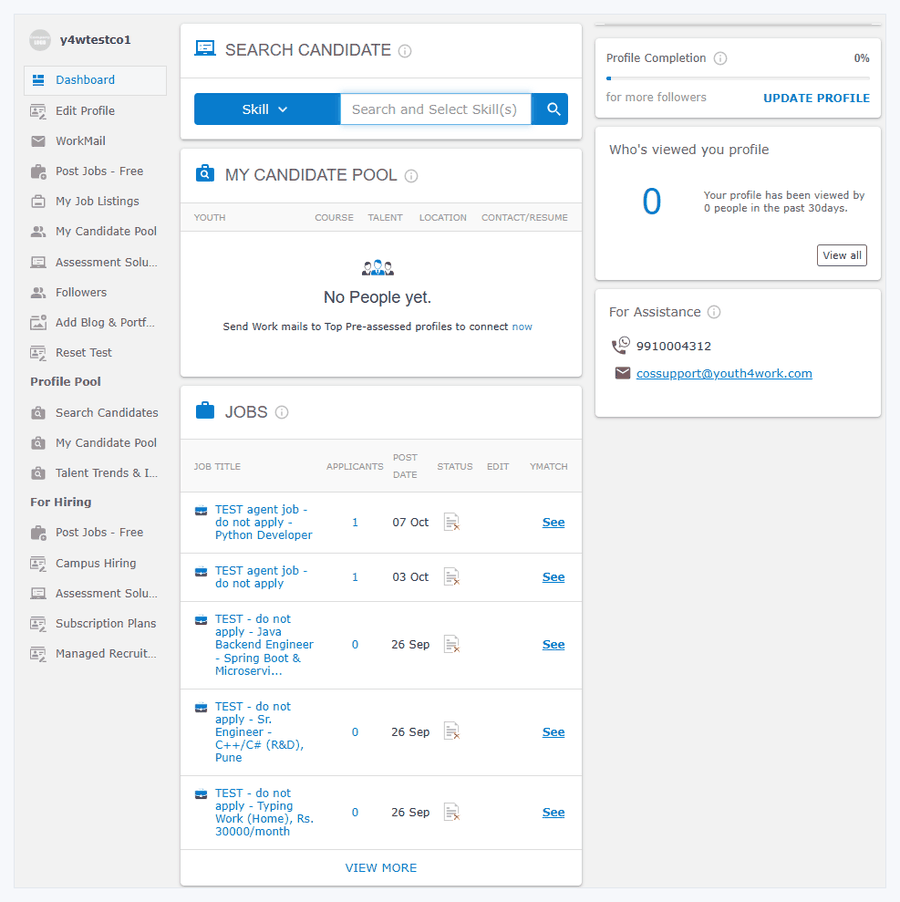
Task: Click the y4wtestco1 company logo avatar
Action: tap(40, 40)
